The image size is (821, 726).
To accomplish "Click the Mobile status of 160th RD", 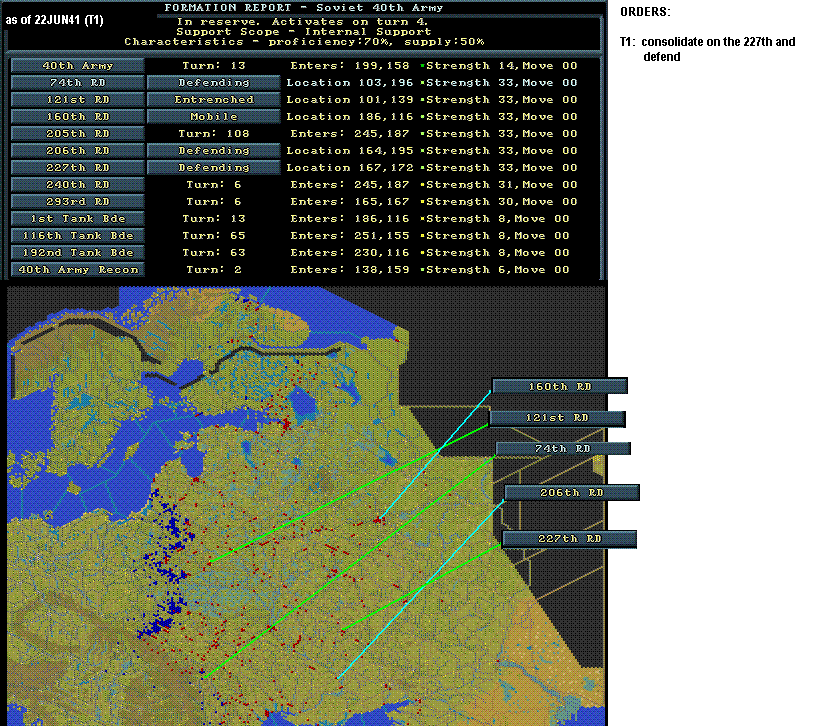I will 214,117.
